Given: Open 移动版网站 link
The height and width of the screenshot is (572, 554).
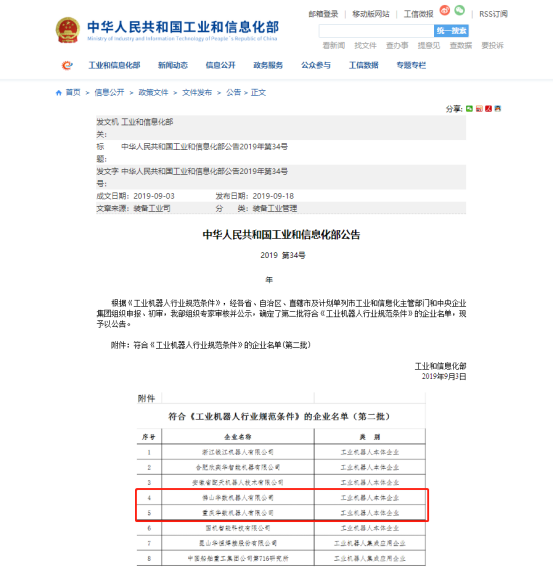Looking at the screenshot, I should click(371, 14).
